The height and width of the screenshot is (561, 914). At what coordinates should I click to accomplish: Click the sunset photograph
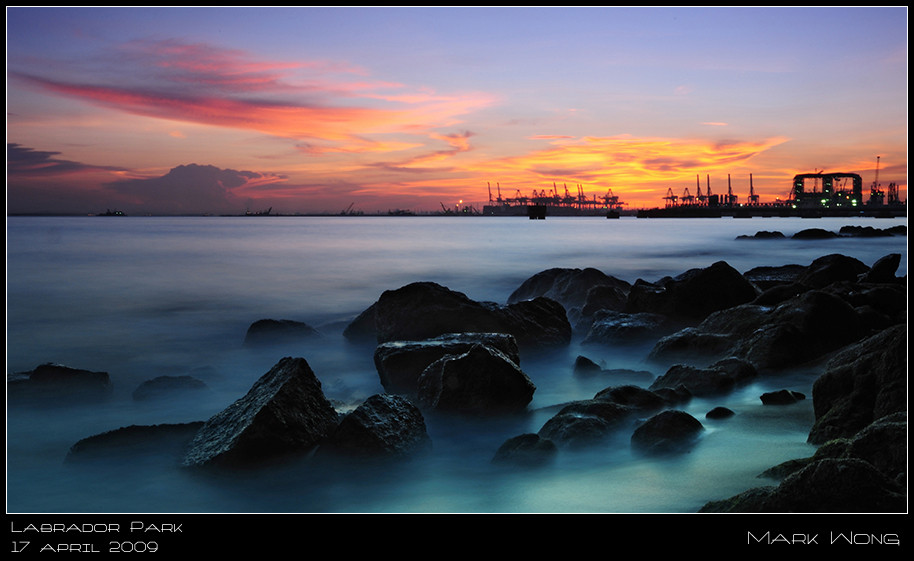457,260
